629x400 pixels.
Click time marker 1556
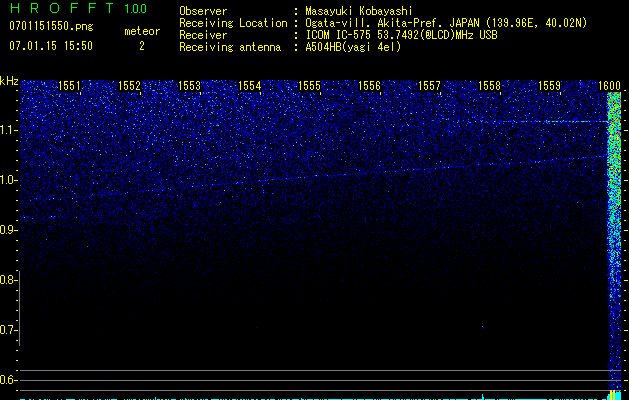[369, 85]
